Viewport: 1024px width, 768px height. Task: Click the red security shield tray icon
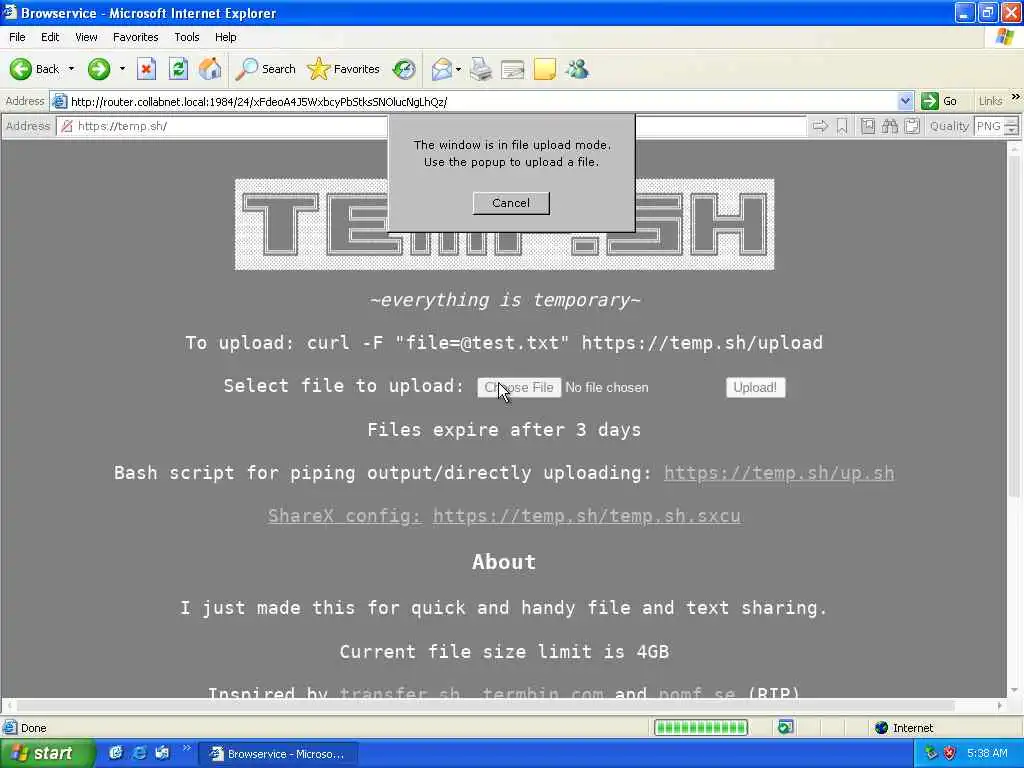click(950, 753)
